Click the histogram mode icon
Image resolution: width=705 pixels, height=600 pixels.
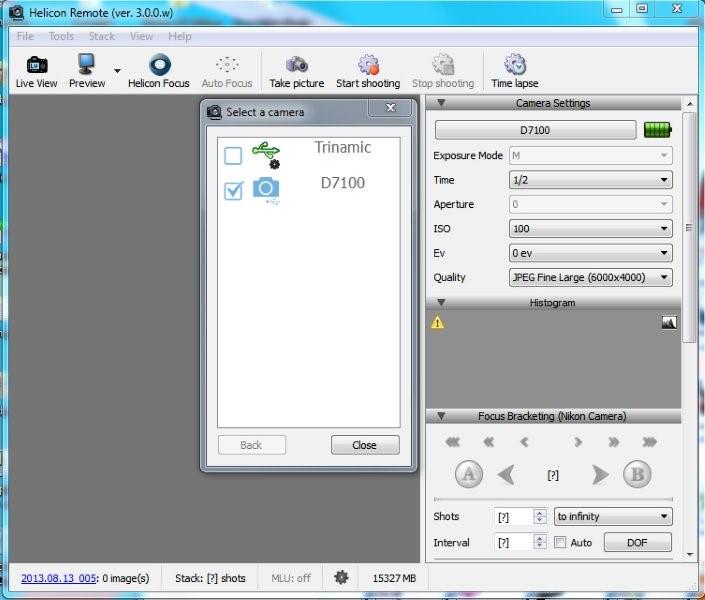click(x=669, y=322)
